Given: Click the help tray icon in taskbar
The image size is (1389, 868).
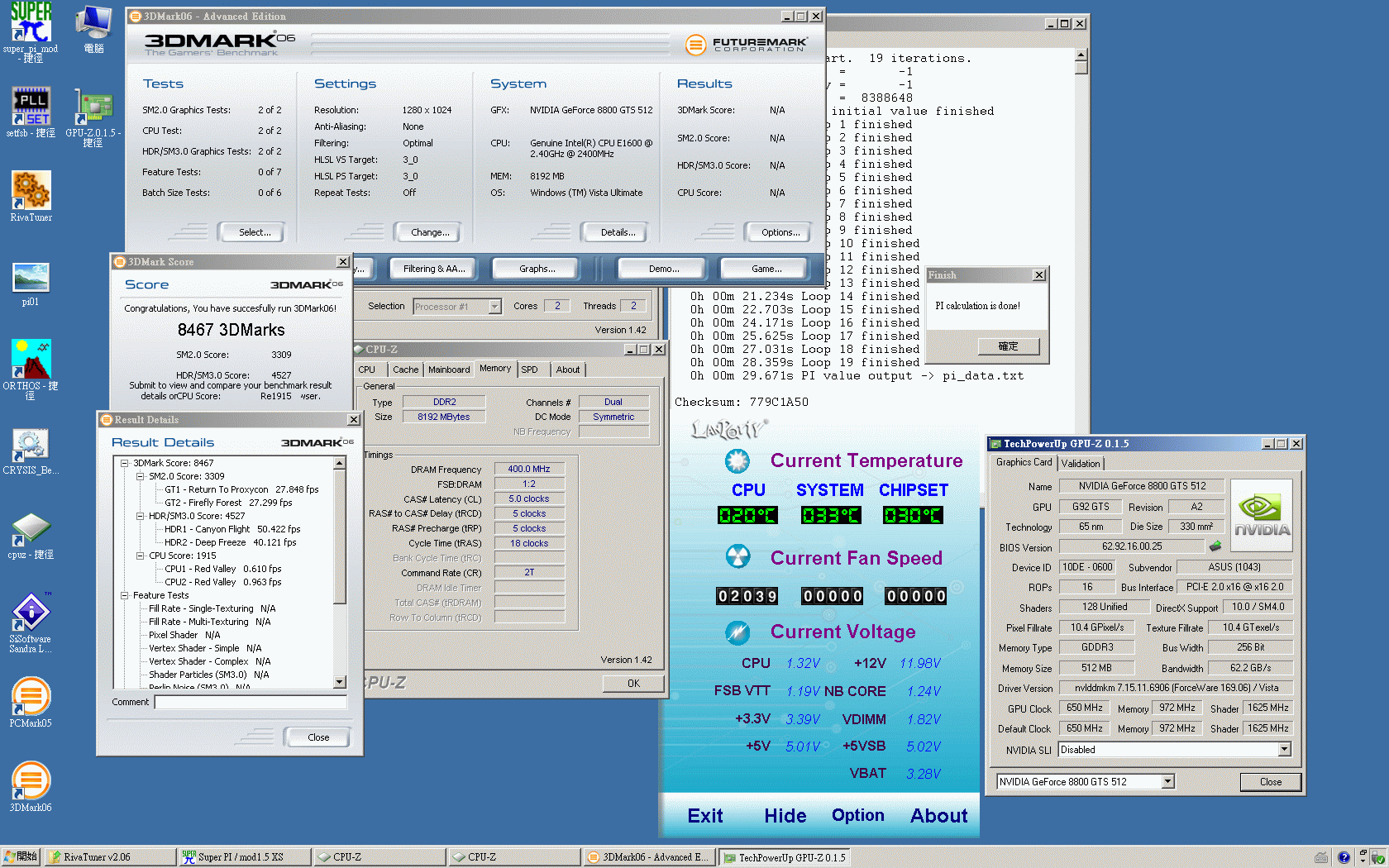Looking at the screenshot, I should pyautogui.click(x=1344, y=857).
